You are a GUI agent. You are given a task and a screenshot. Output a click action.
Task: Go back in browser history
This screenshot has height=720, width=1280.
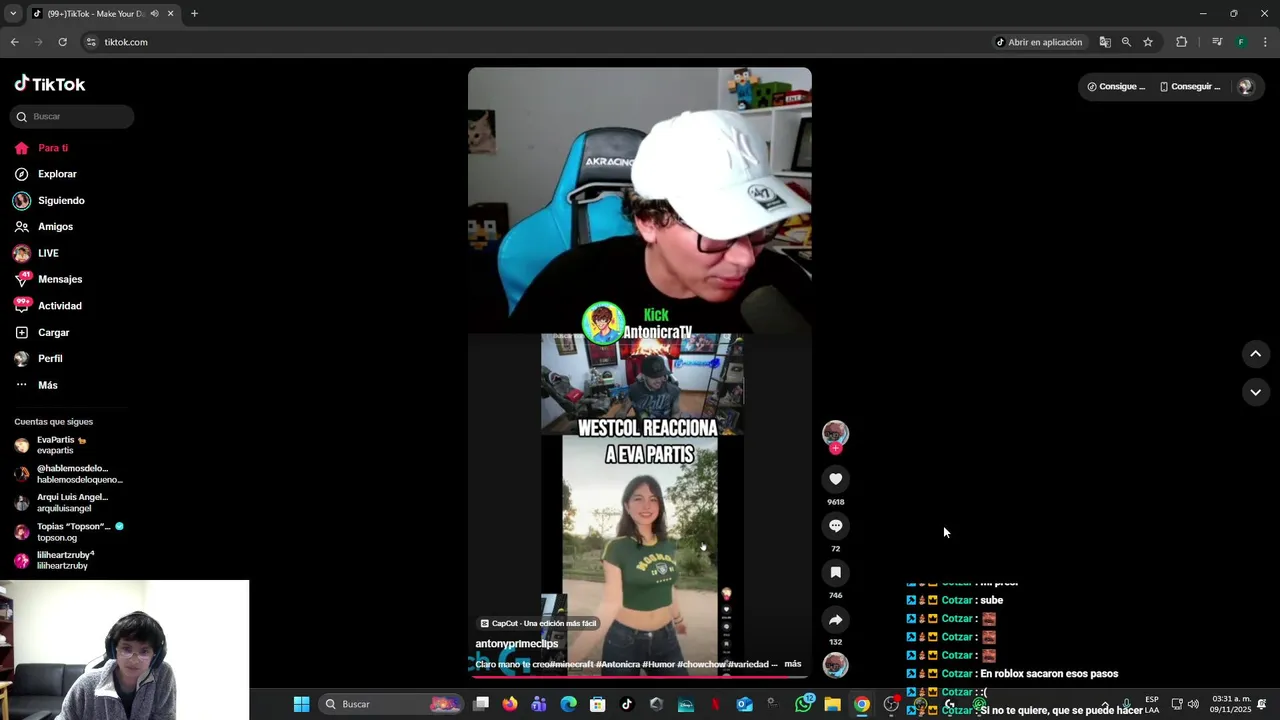click(x=15, y=42)
